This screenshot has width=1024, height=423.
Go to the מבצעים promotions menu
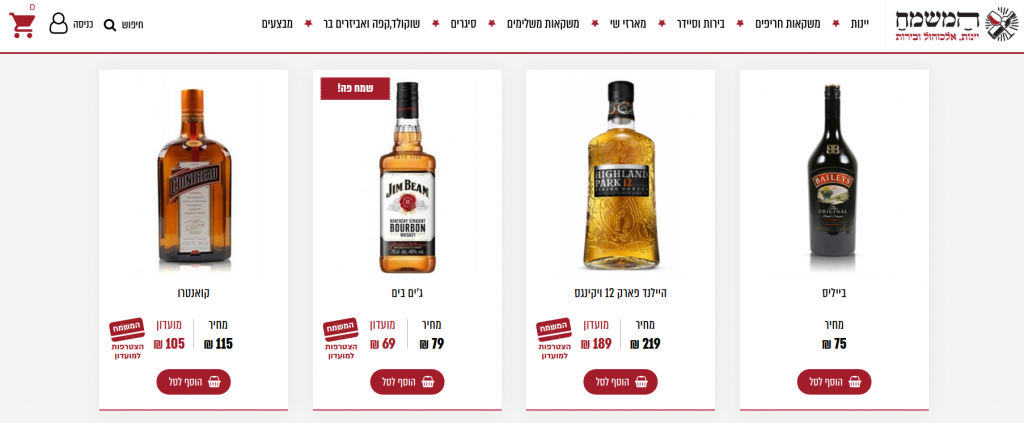(x=278, y=24)
